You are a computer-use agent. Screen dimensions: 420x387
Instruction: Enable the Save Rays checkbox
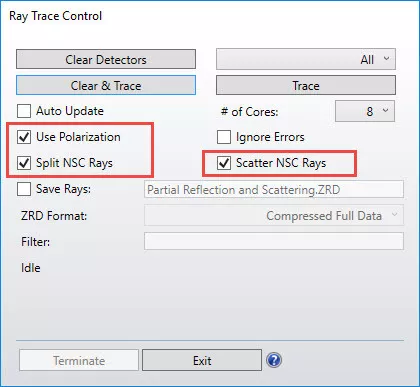point(24,189)
